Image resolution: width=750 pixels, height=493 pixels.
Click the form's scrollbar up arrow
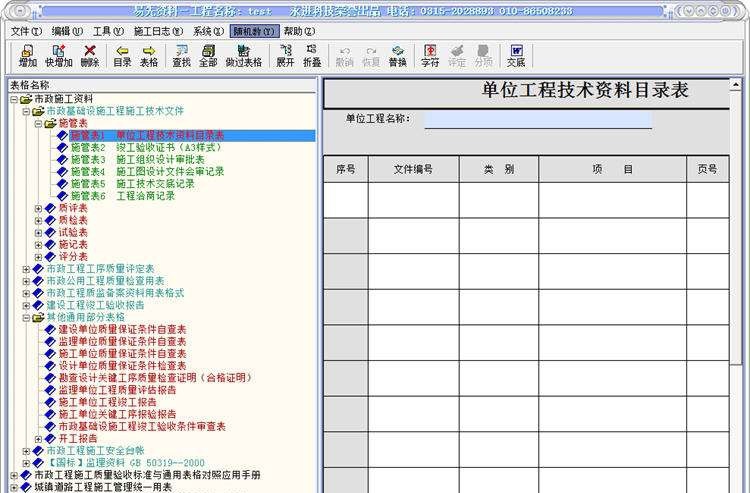coord(736,85)
